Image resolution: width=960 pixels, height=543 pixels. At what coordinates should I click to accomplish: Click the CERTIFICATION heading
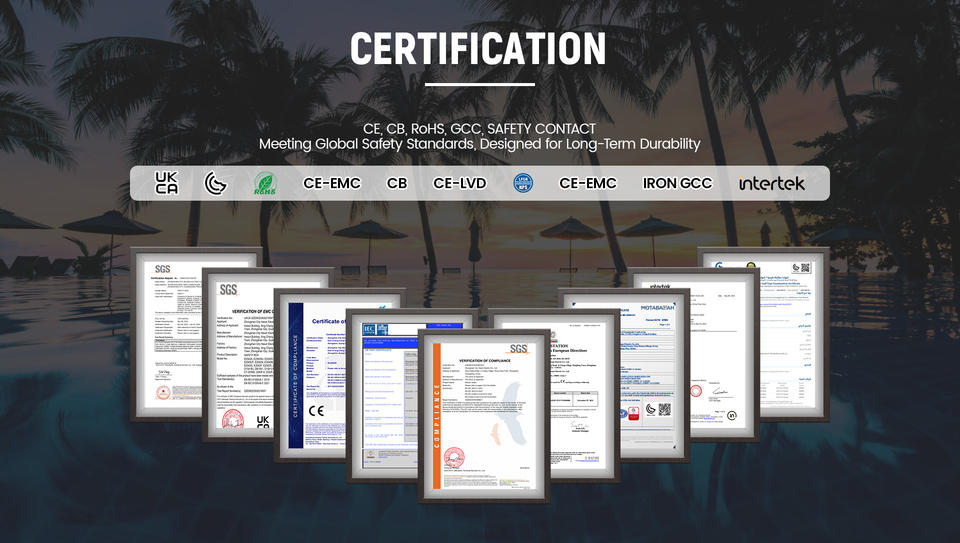coord(478,48)
